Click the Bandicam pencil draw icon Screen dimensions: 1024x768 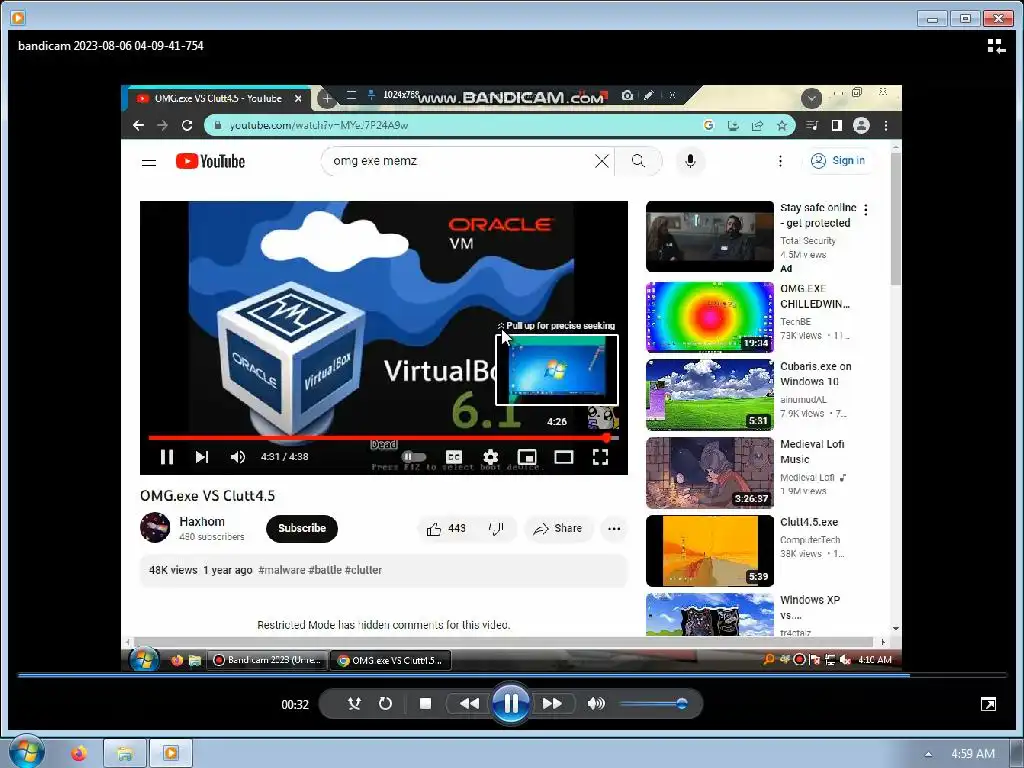(648, 95)
